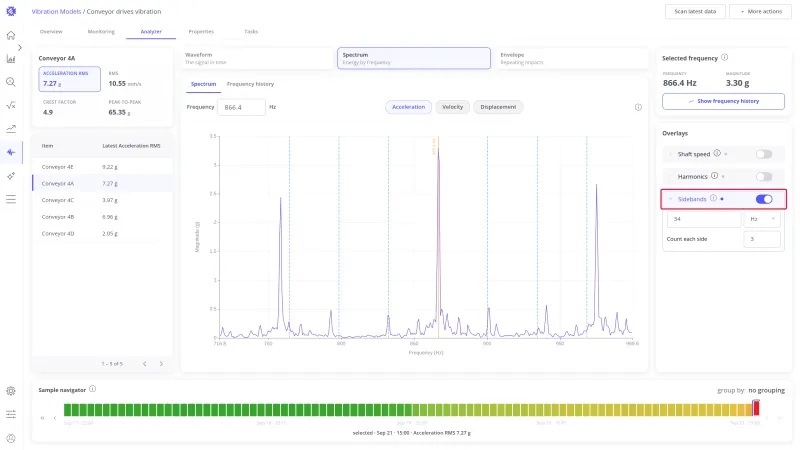Open the sideband Hz unit dropdown
Viewport: 800px width, 450px height.
pos(762,219)
